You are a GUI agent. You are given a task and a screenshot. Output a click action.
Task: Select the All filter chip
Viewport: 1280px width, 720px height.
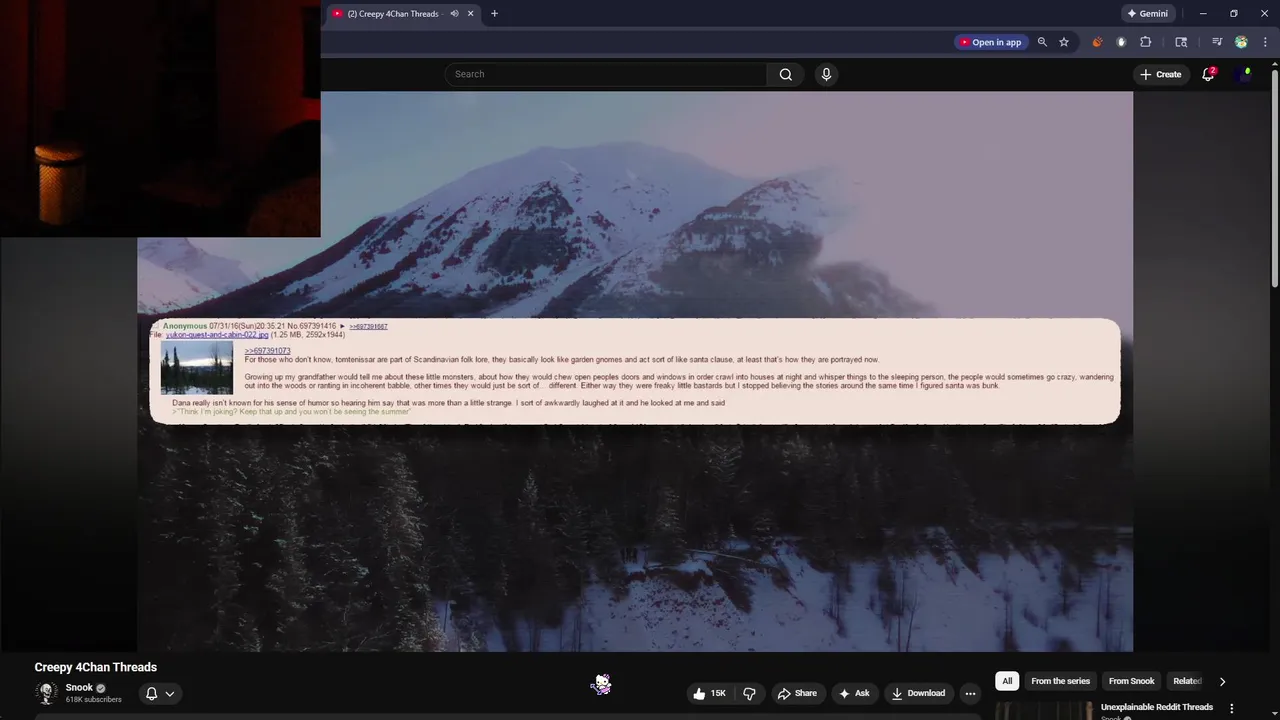(x=1007, y=681)
